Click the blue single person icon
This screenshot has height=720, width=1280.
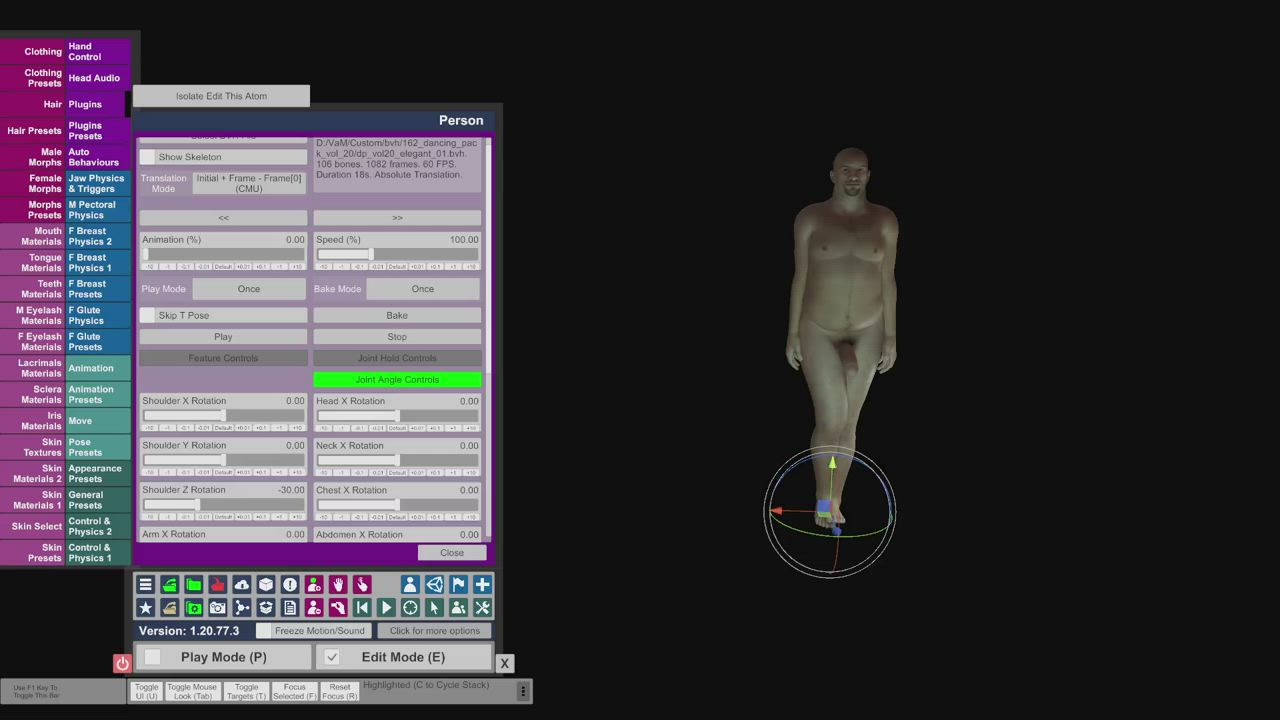(x=410, y=585)
